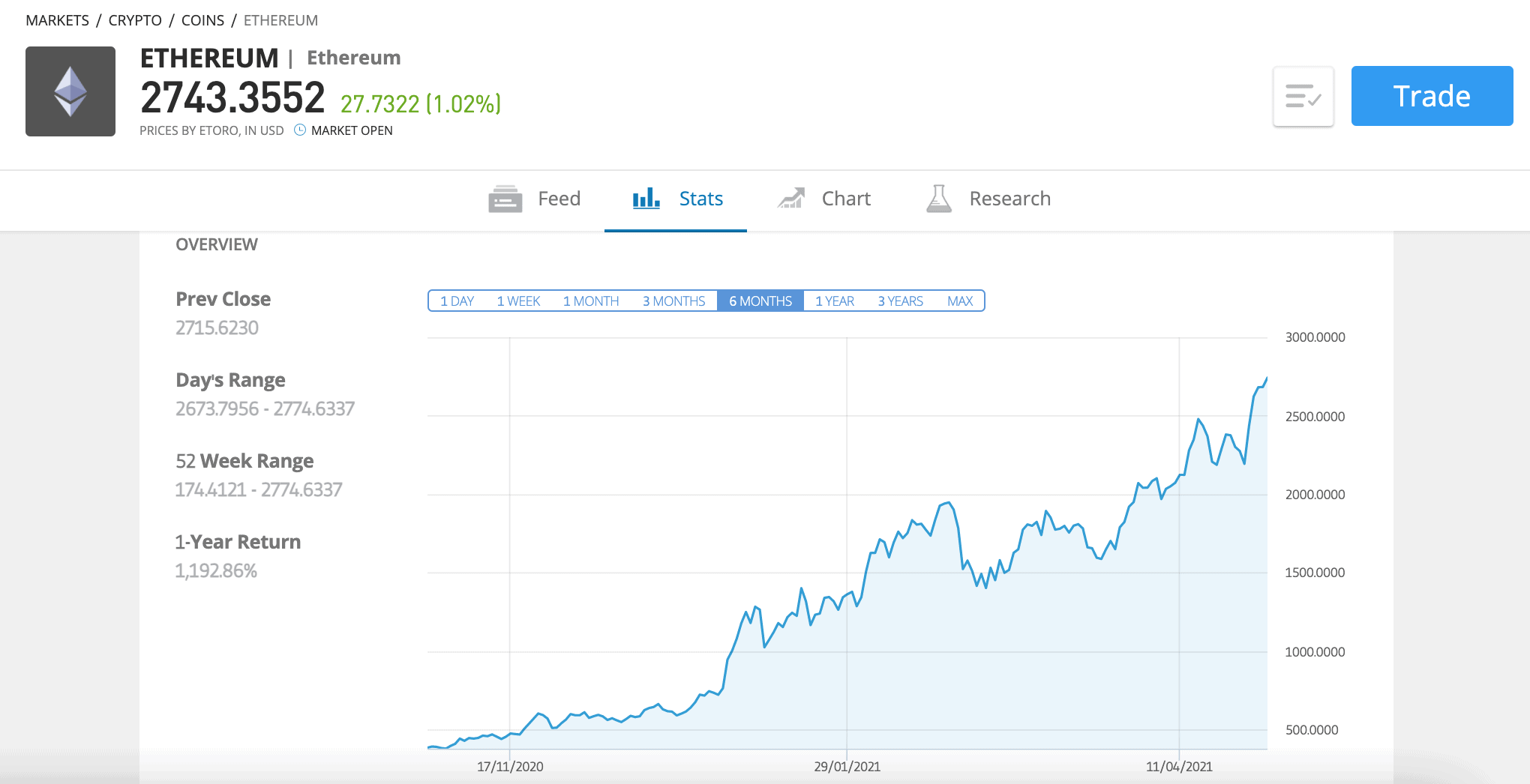Click the 3000.0000 axis label
1530x784 pixels.
[x=1315, y=337]
